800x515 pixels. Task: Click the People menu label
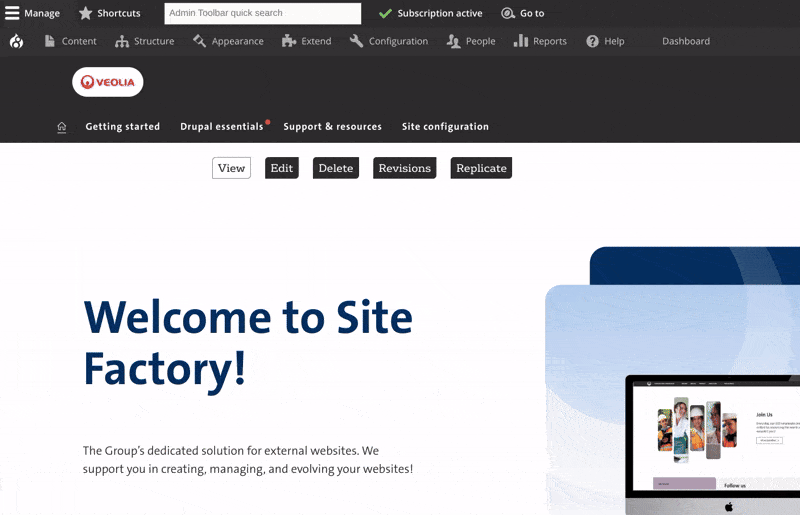[x=481, y=41]
